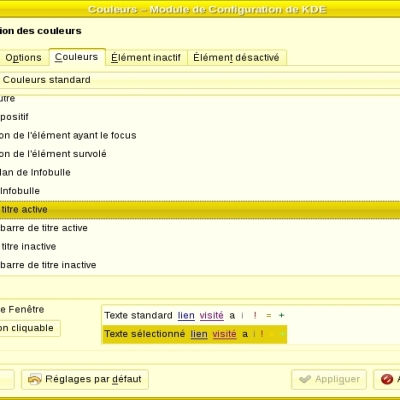This screenshot has height=400, width=400.
Task: Select the 'titre inactive' row
Action: [200, 247]
